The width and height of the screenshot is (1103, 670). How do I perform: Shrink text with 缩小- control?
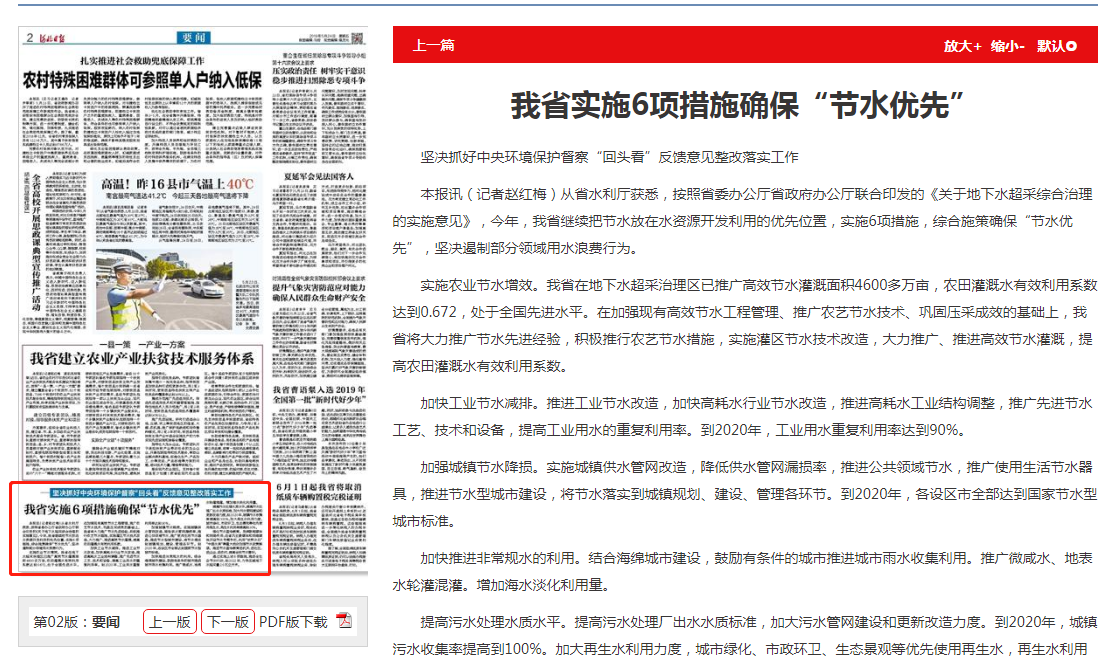(x=1008, y=46)
